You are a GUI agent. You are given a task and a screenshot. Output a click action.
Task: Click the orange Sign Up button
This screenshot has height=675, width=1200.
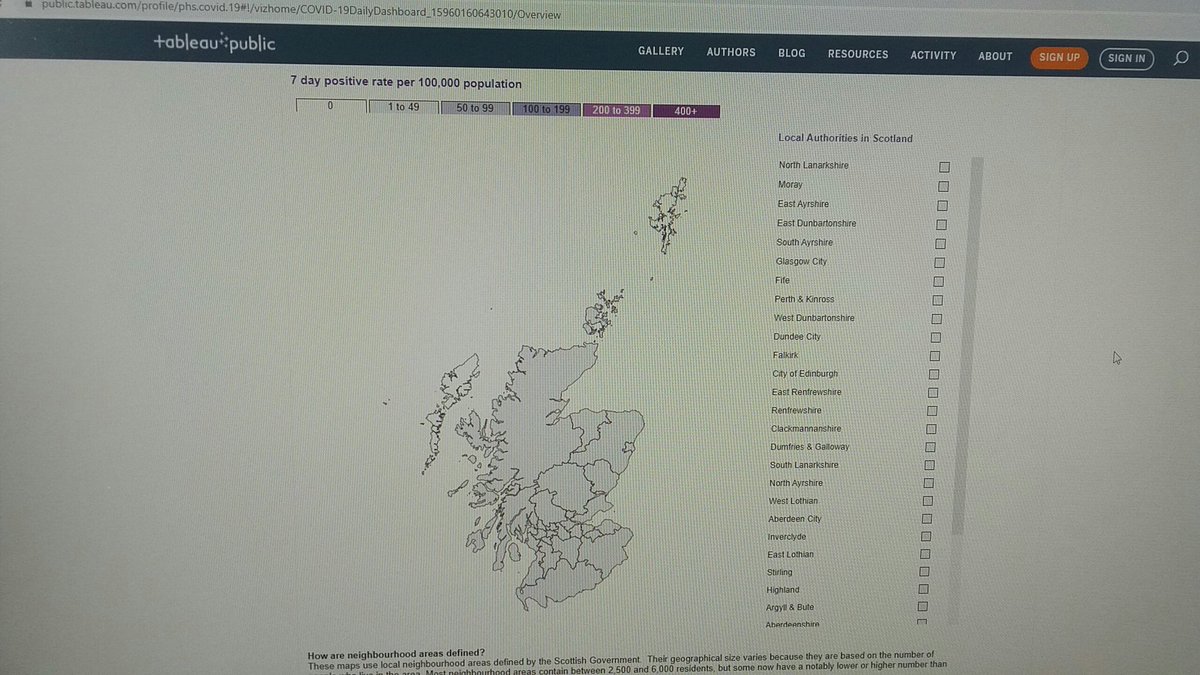(x=1058, y=57)
